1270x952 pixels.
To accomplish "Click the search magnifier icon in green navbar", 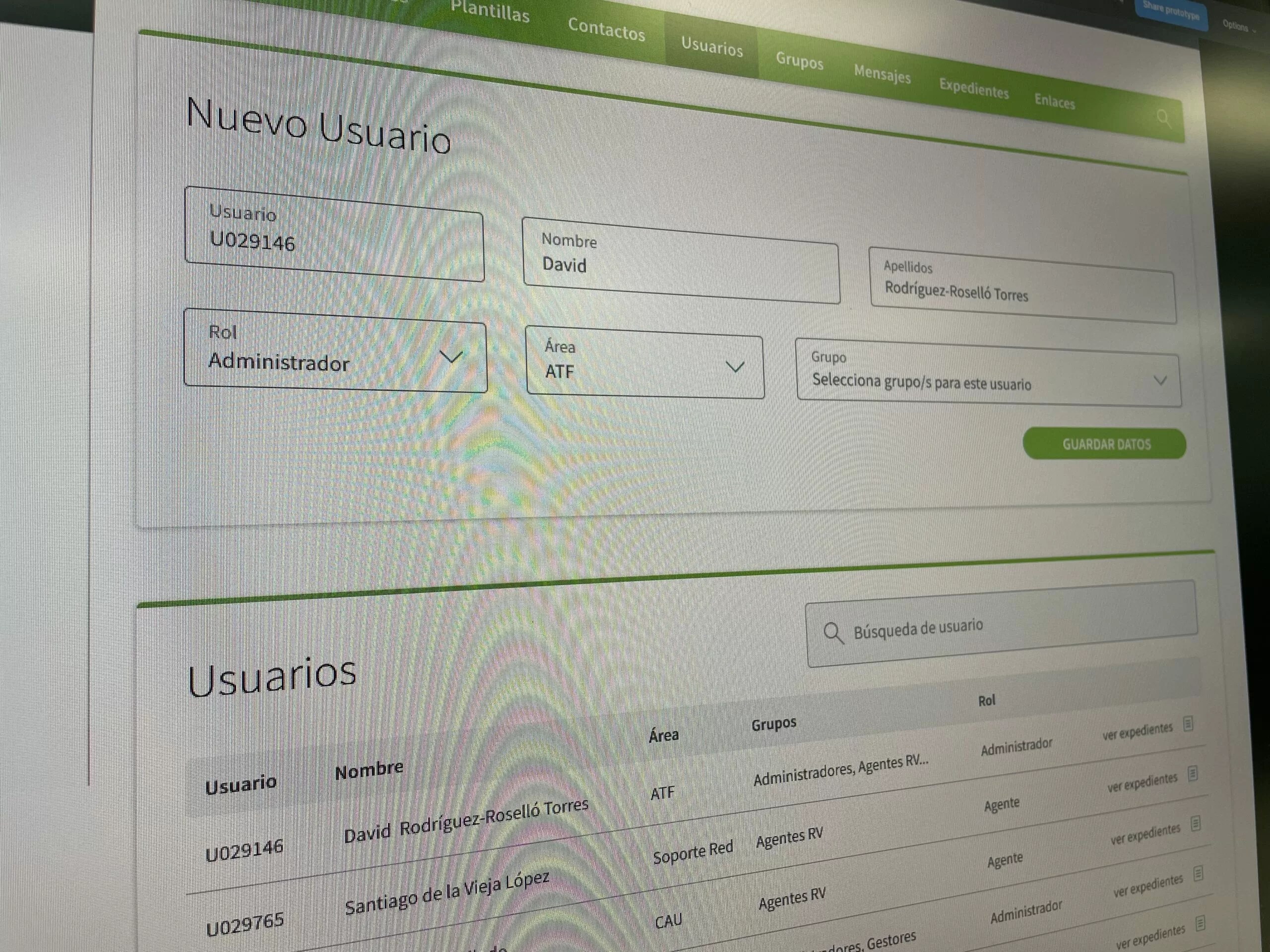I will 1163,118.
